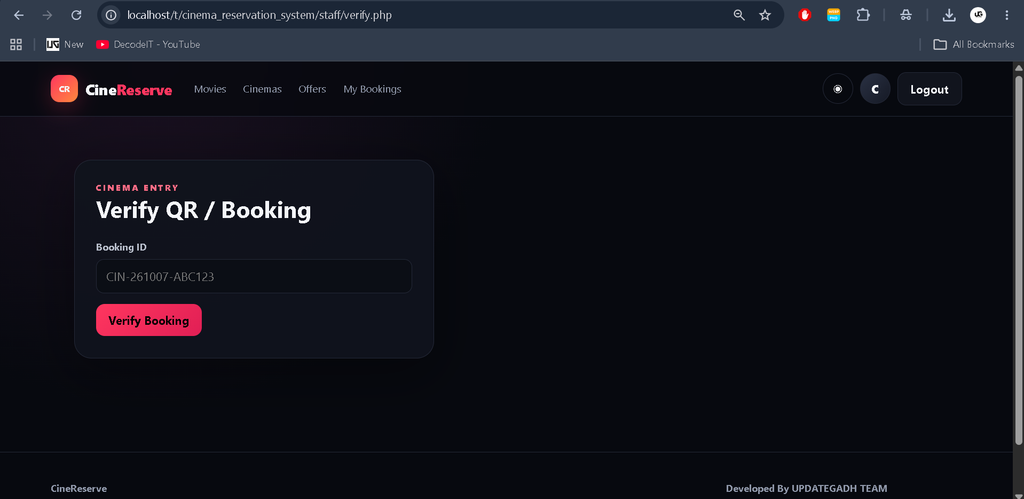
Task: Click the footer CineReserve text
Action: tap(79, 489)
